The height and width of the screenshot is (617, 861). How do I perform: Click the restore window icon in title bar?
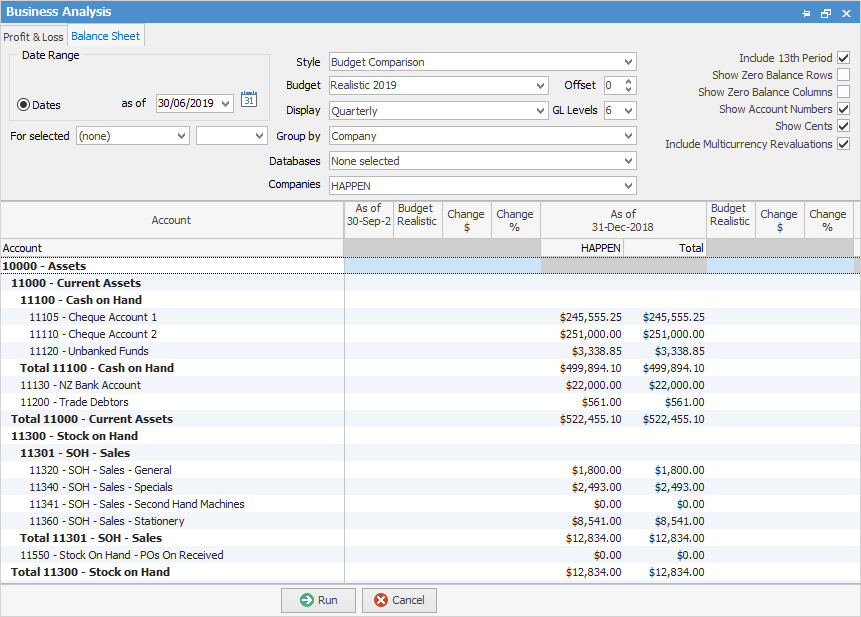point(826,13)
